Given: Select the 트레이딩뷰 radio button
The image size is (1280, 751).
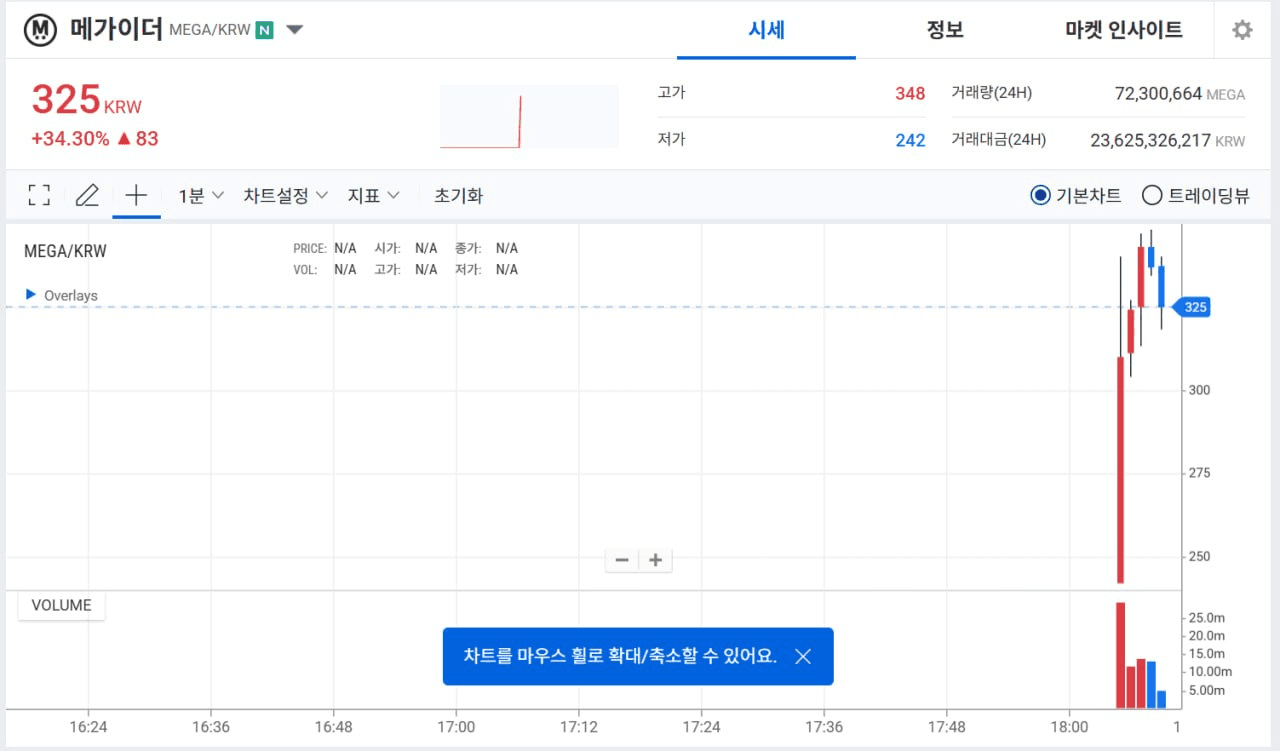Looking at the screenshot, I should pyautogui.click(x=1151, y=196).
